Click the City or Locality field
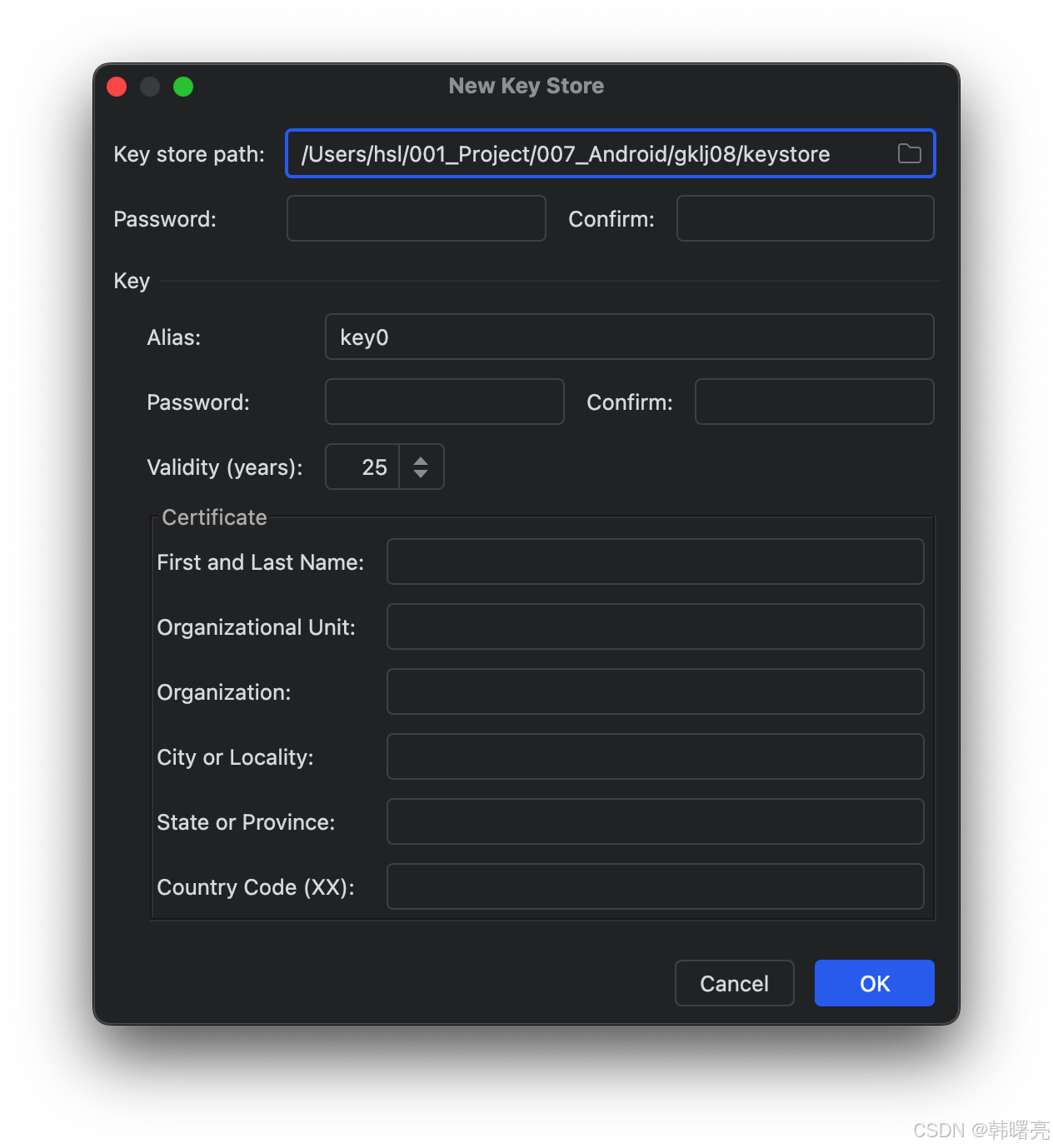This screenshot has width=1053, height=1148. [655, 756]
